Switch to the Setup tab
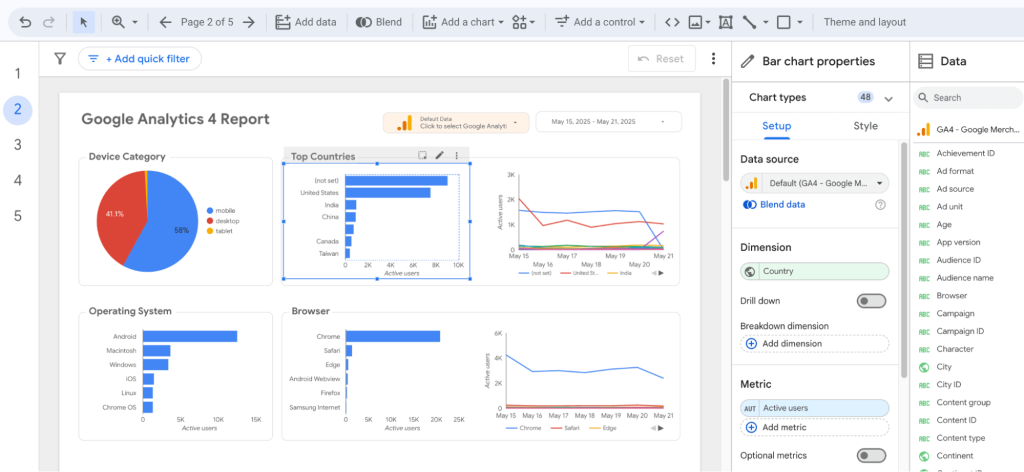 click(776, 126)
